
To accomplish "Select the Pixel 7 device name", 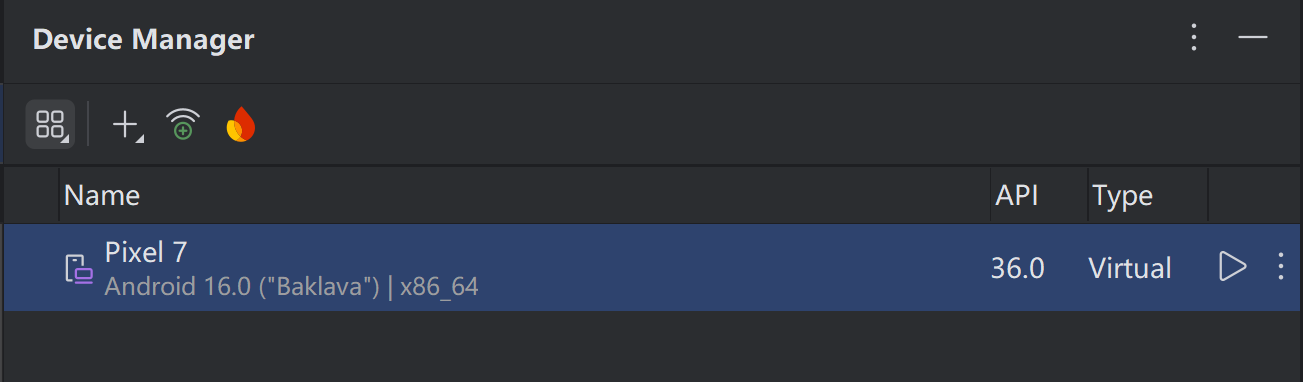I will point(146,251).
